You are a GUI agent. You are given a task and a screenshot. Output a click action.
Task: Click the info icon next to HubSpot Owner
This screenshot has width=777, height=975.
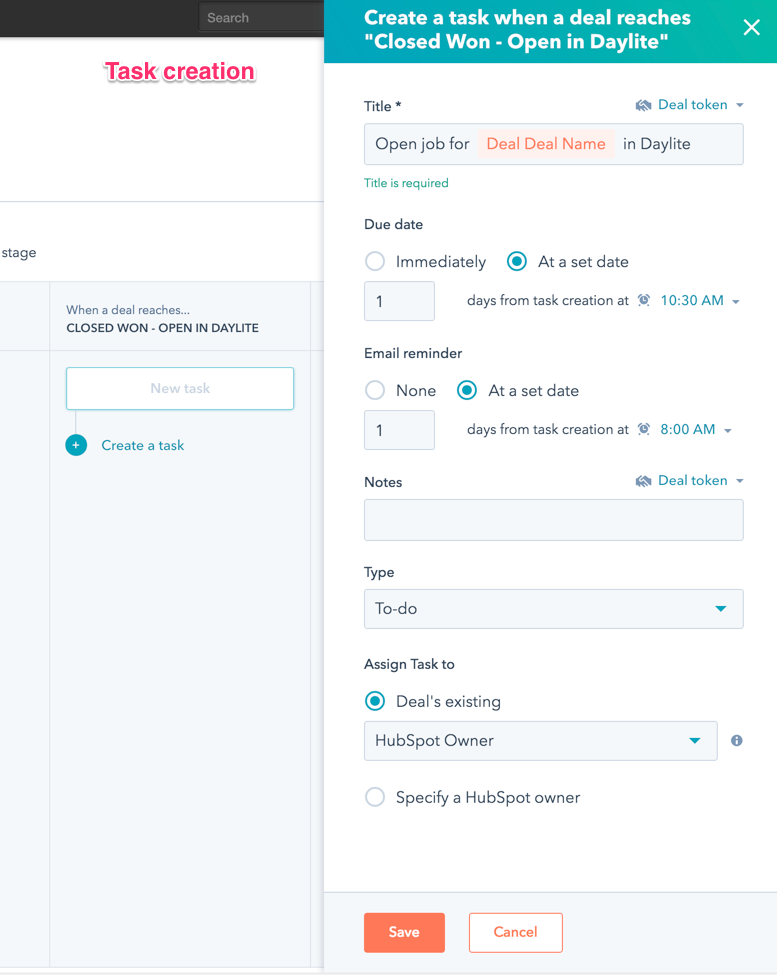[737, 741]
